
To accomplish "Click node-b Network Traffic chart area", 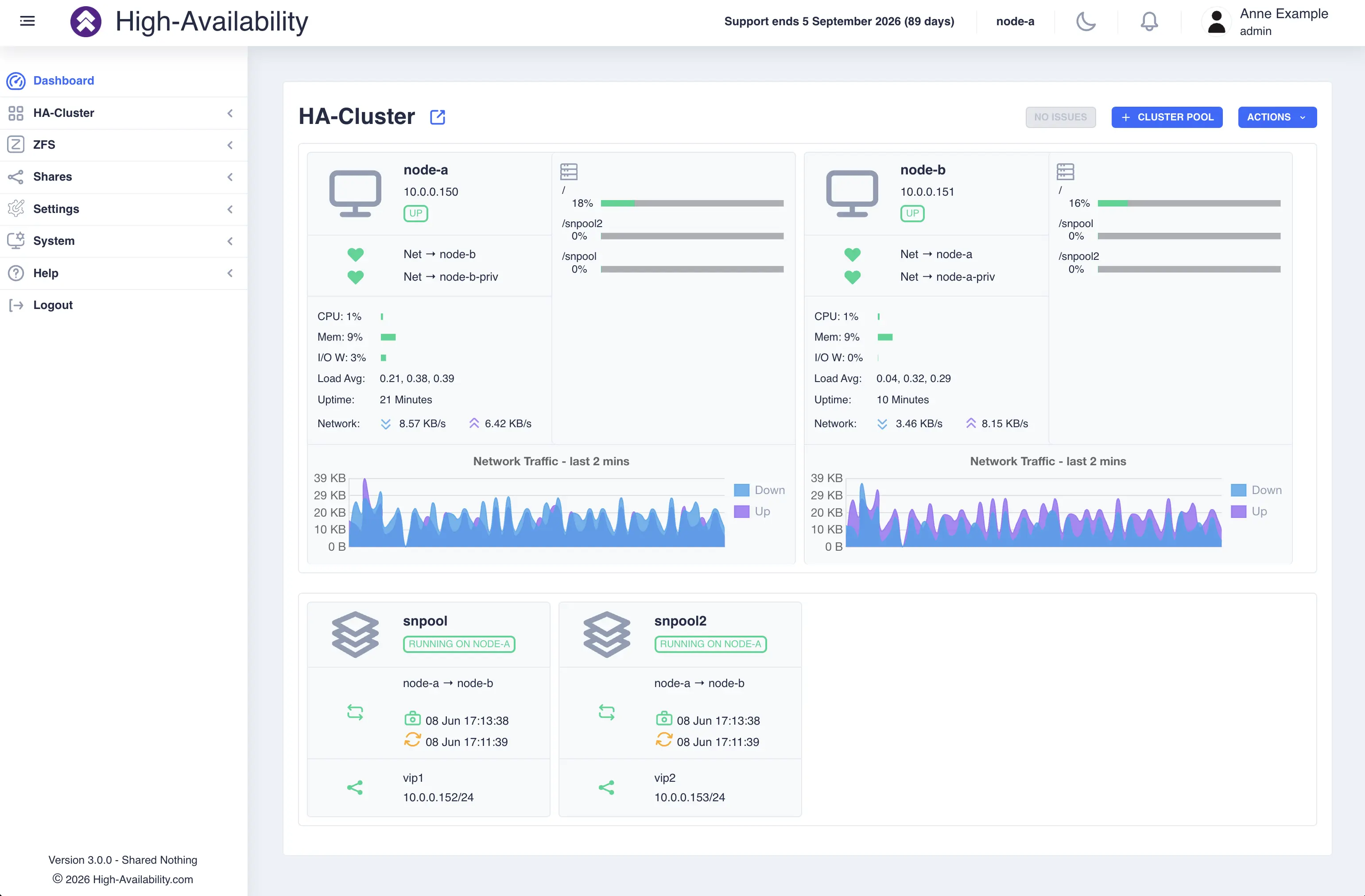I will click(1033, 512).
